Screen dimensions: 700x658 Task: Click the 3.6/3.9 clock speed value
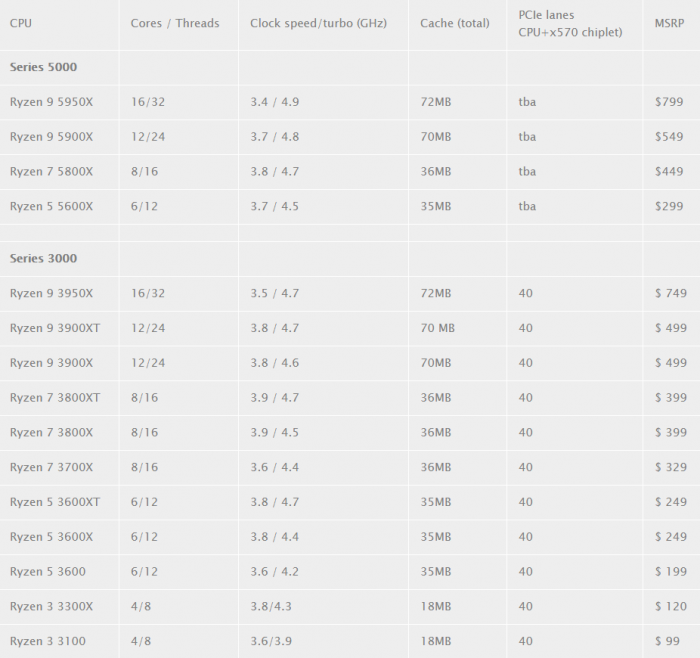(271, 642)
